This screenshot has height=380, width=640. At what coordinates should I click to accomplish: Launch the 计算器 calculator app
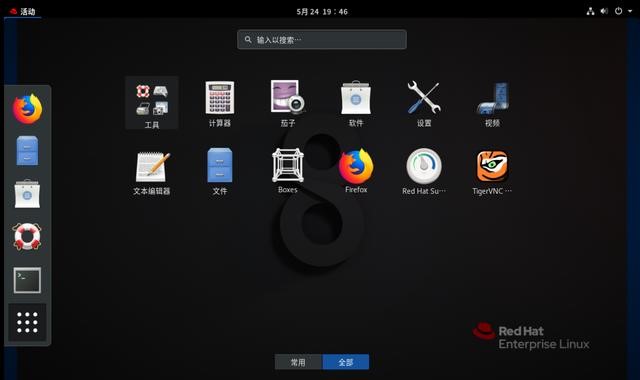click(220, 103)
